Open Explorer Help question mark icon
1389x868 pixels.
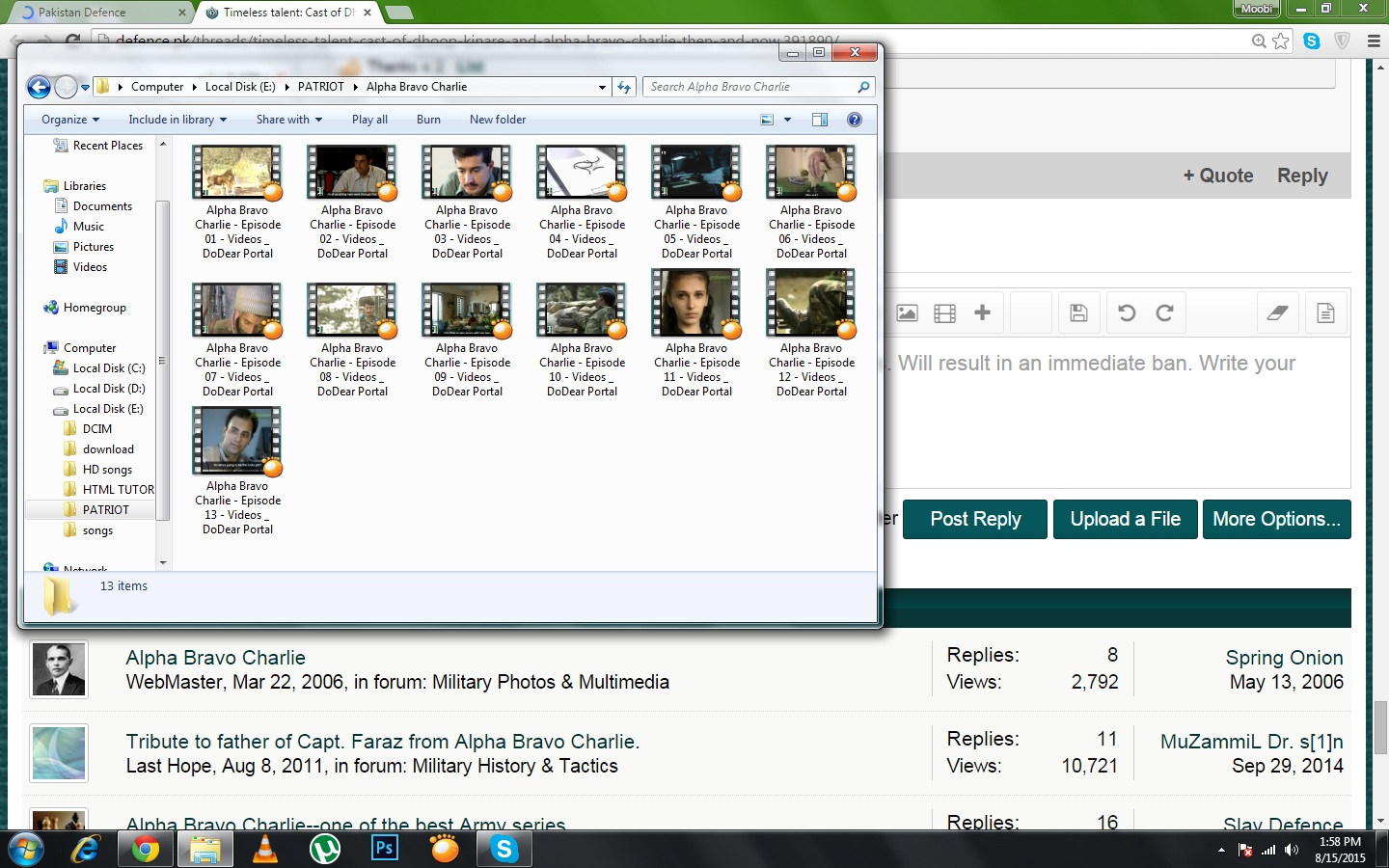tap(854, 120)
